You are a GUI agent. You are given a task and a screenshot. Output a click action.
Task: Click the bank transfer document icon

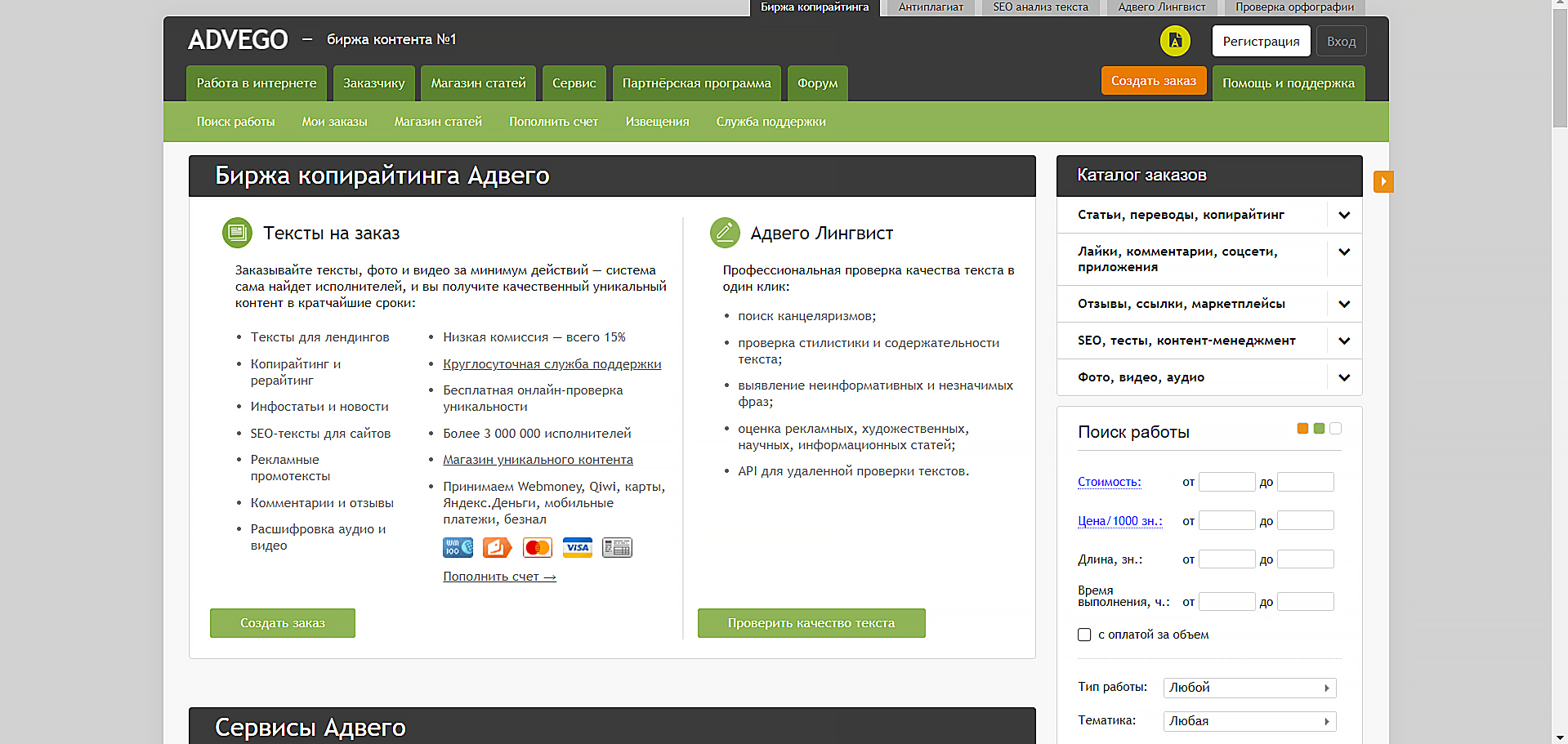[x=617, y=547]
